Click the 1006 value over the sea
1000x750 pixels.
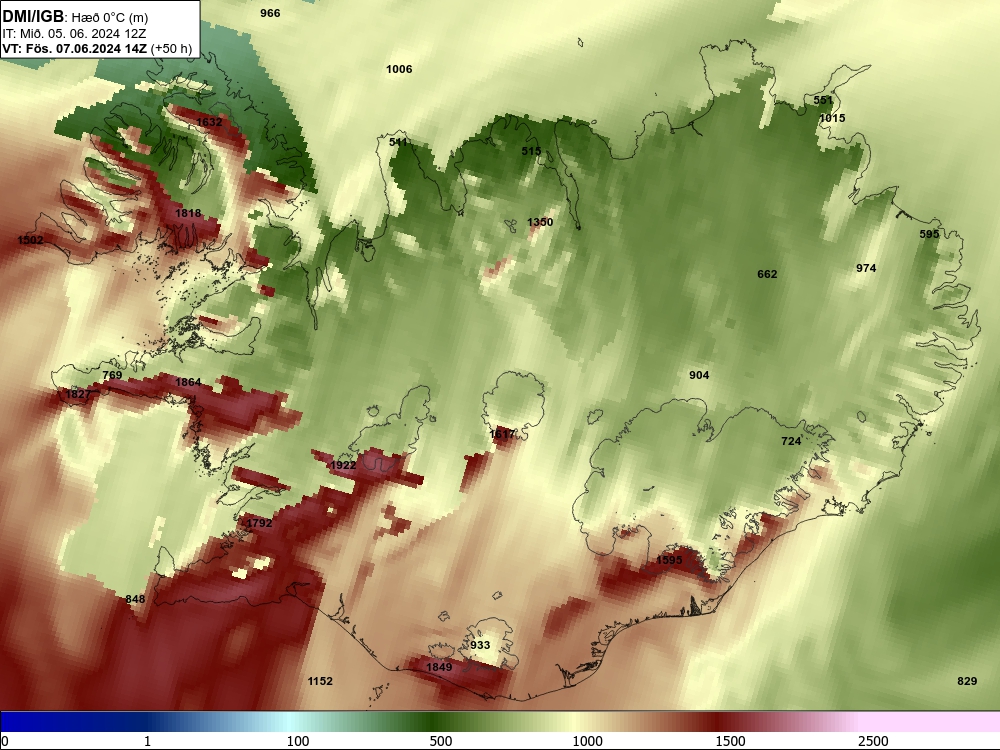pos(399,69)
